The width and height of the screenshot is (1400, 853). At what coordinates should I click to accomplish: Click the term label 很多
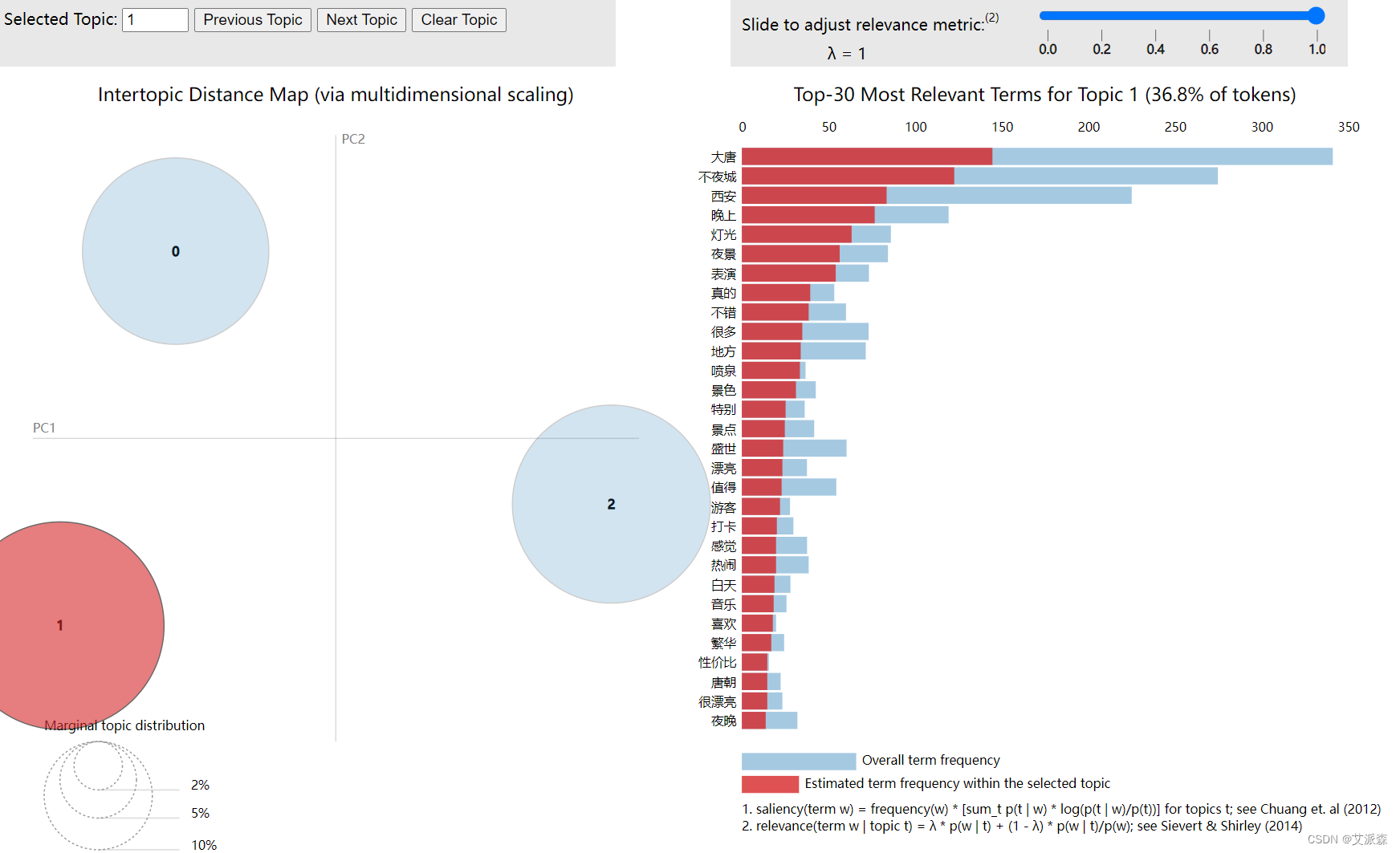[x=723, y=331]
